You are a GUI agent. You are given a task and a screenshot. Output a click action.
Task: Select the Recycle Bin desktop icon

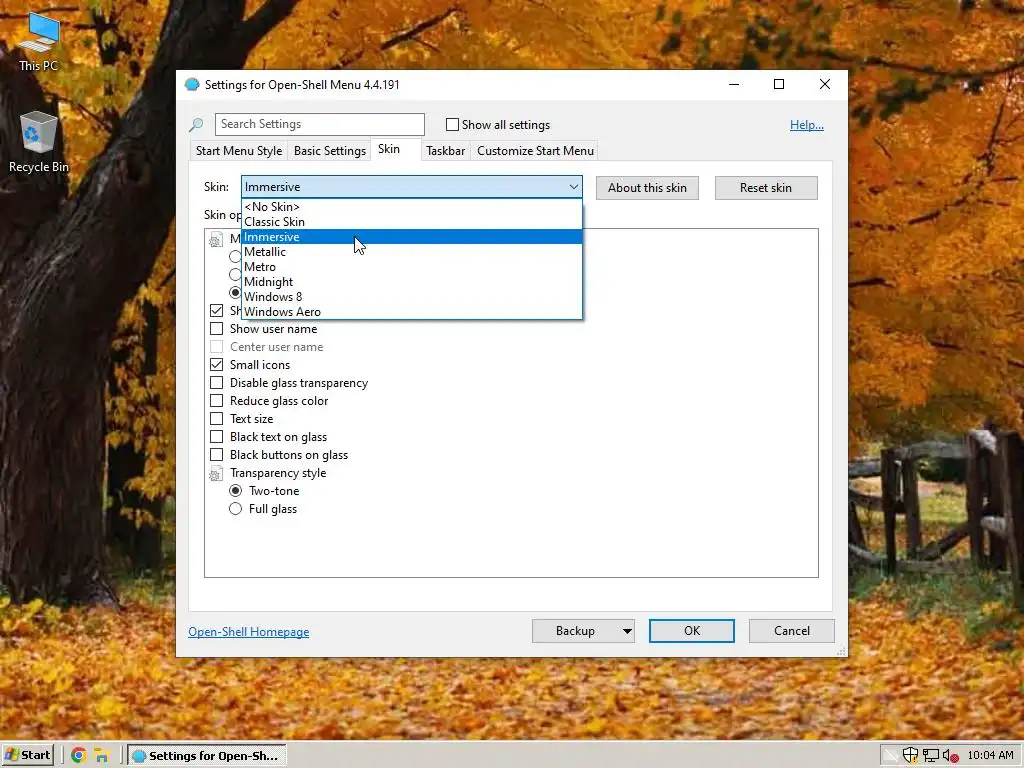point(39,141)
